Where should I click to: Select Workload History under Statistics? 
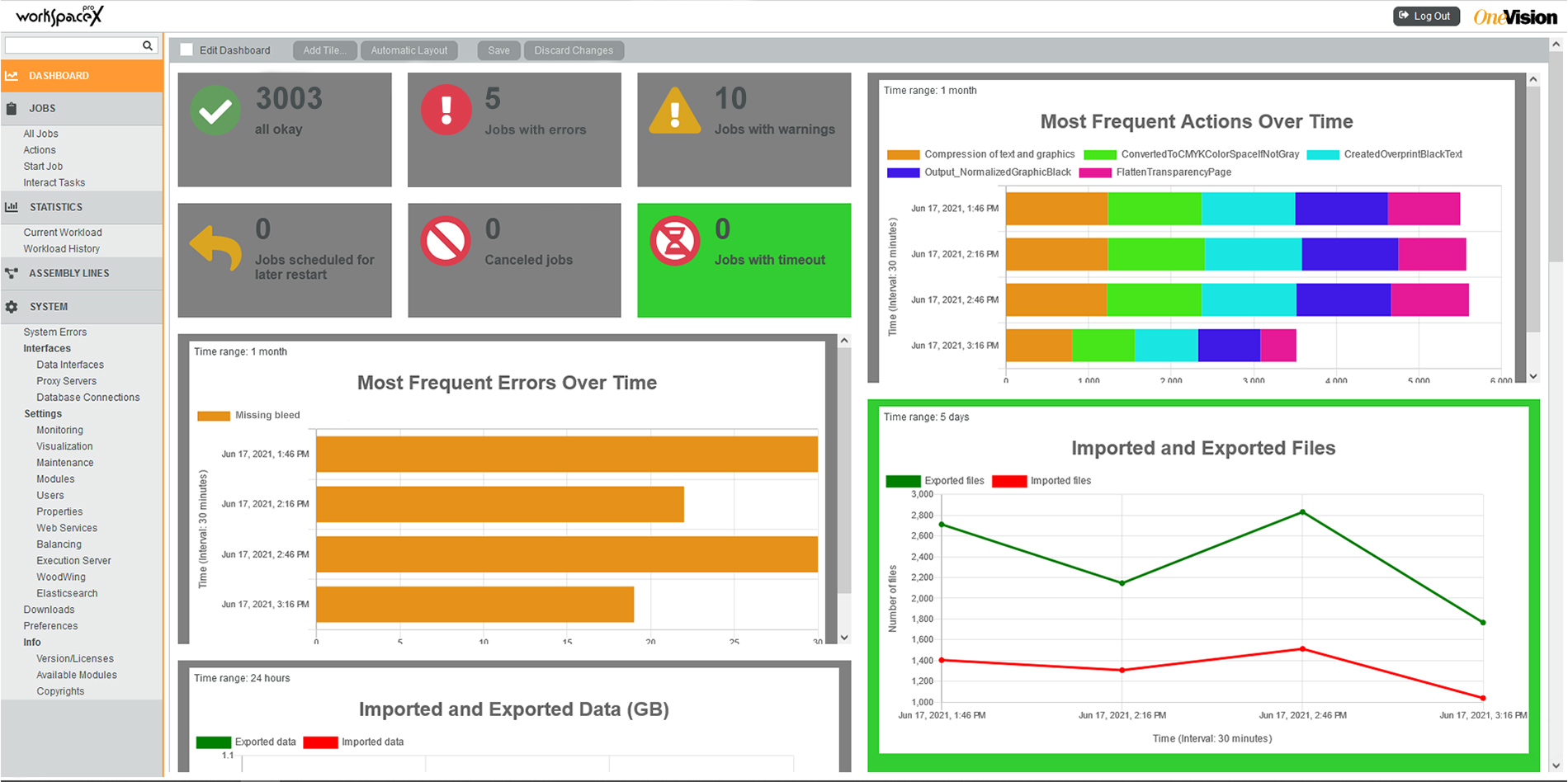tap(61, 248)
